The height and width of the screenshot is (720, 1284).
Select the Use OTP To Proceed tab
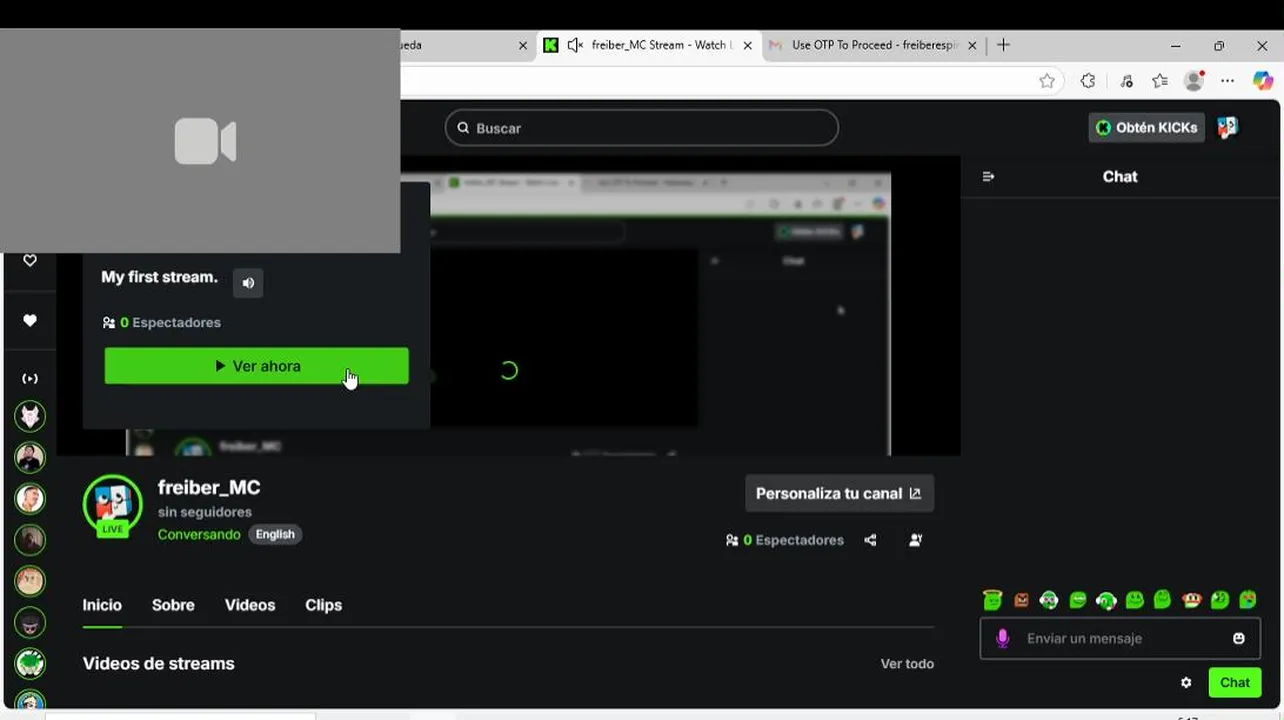click(x=874, y=45)
